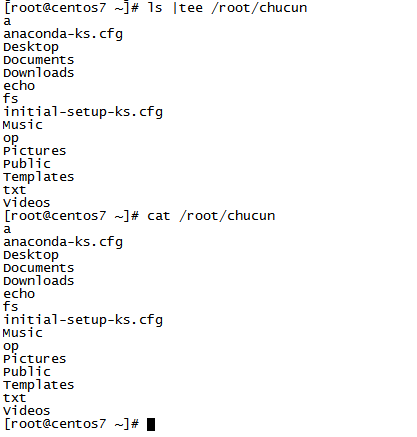Image resolution: width=417 pixels, height=437 pixels.
Task: Click the first 'Documents' entry in output
Action: coord(39,60)
